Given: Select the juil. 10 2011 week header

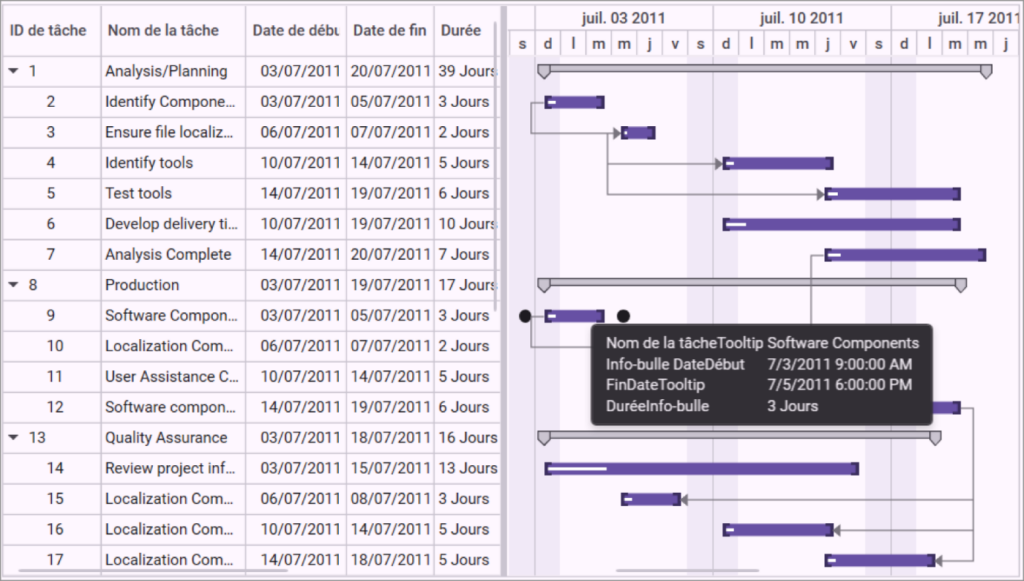Looking at the screenshot, I should click(802, 18).
